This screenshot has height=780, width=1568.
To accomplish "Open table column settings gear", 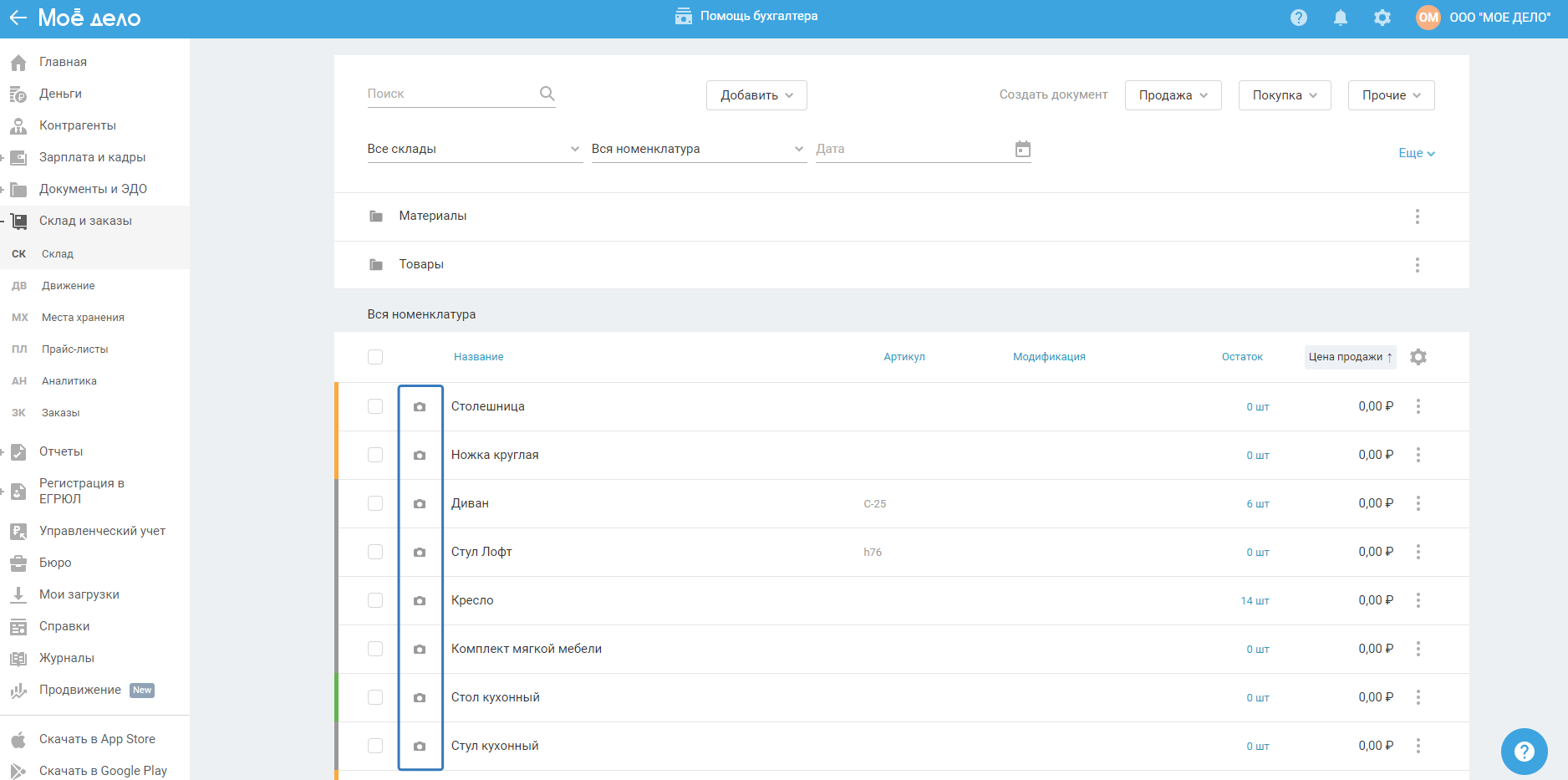I will click(1418, 357).
